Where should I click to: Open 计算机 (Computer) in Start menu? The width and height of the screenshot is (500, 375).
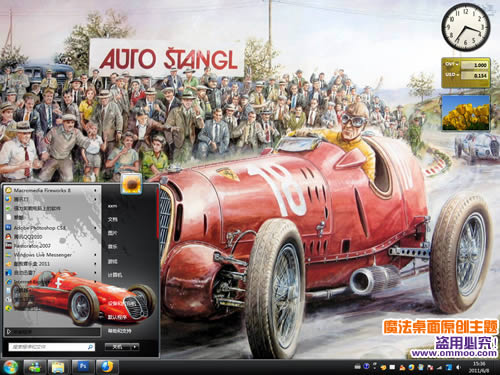tap(115, 275)
